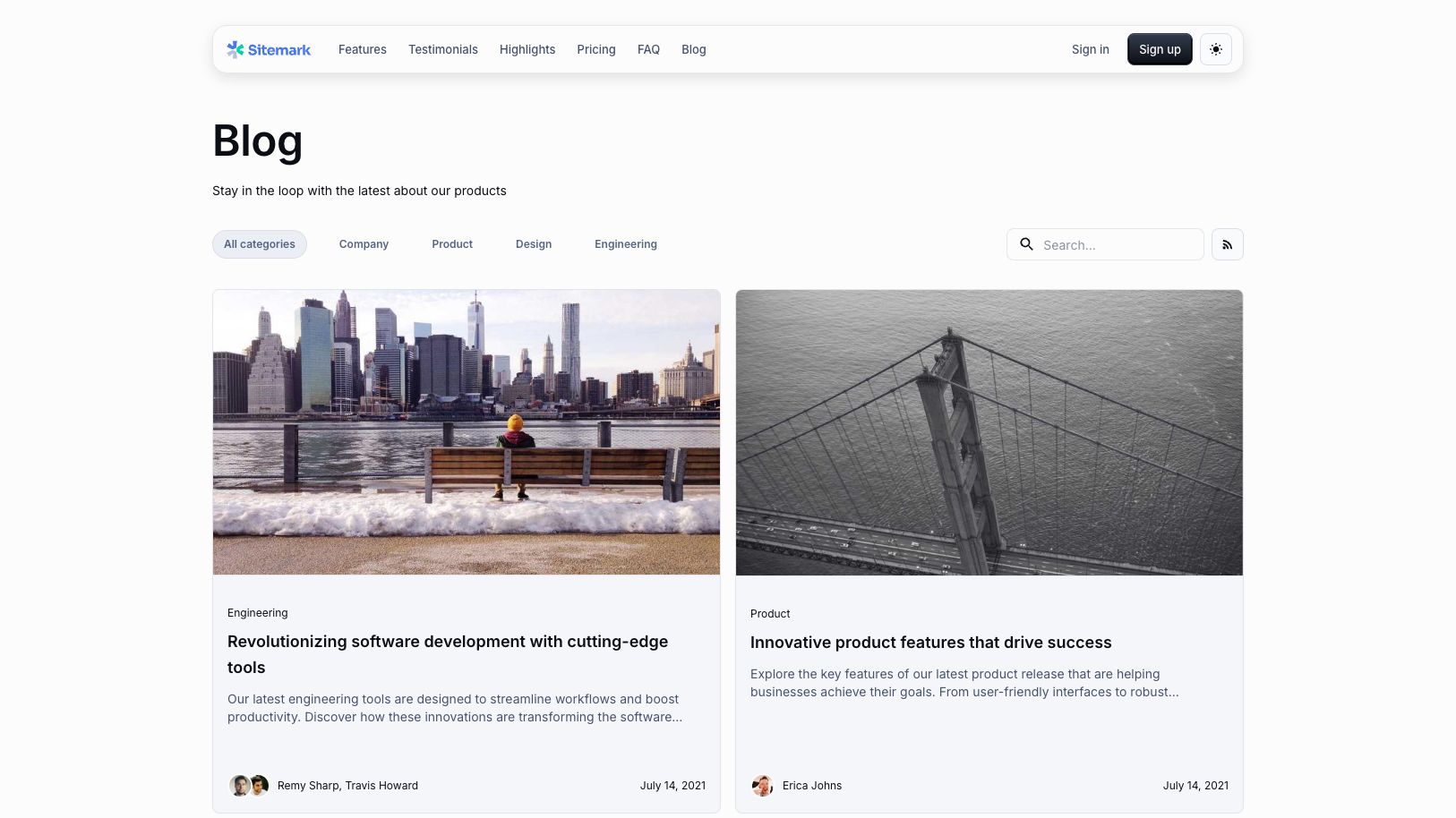
Task: Select the Engineering category chip
Action: point(626,244)
